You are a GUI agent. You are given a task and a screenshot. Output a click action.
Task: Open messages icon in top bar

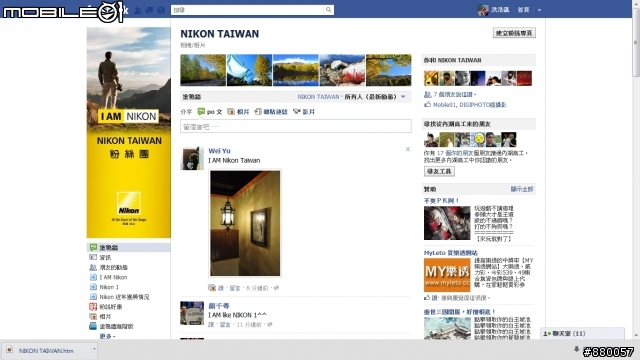[x=149, y=10]
